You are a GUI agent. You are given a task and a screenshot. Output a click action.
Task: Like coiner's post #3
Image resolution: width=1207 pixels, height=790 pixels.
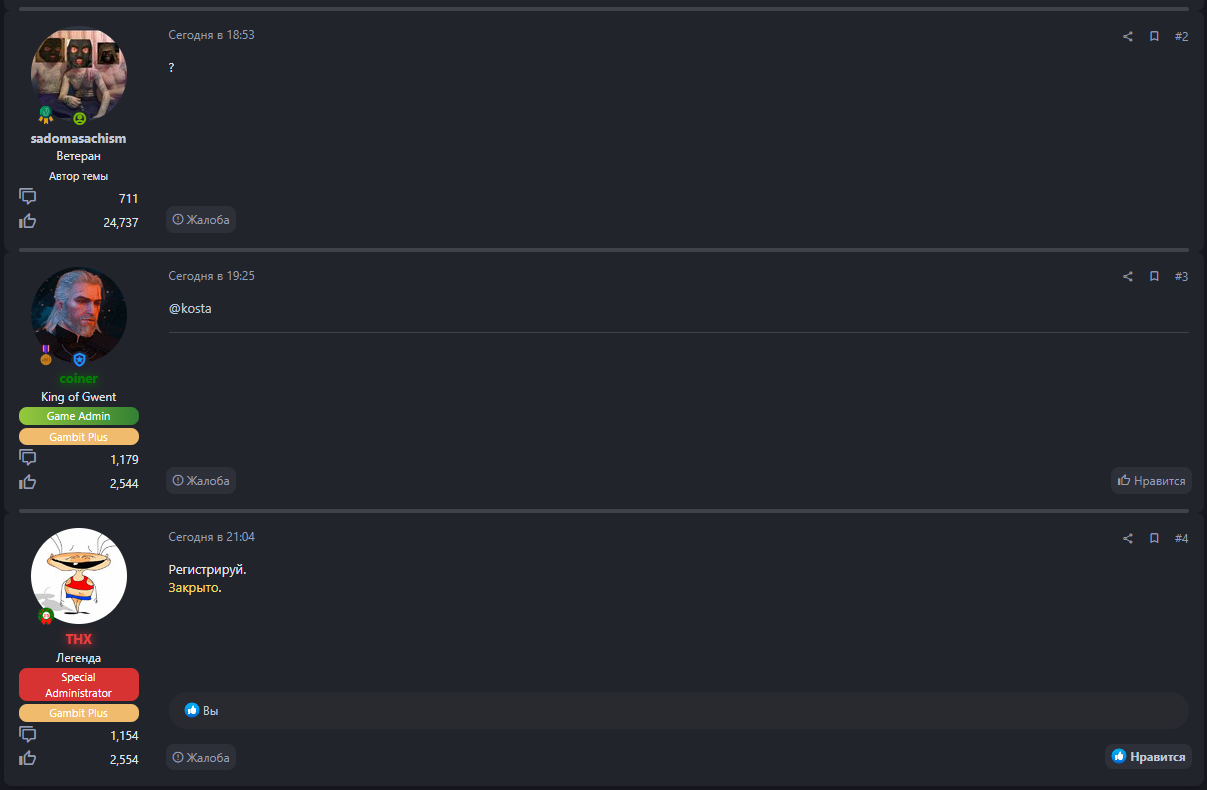click(x=1151, y=481)
